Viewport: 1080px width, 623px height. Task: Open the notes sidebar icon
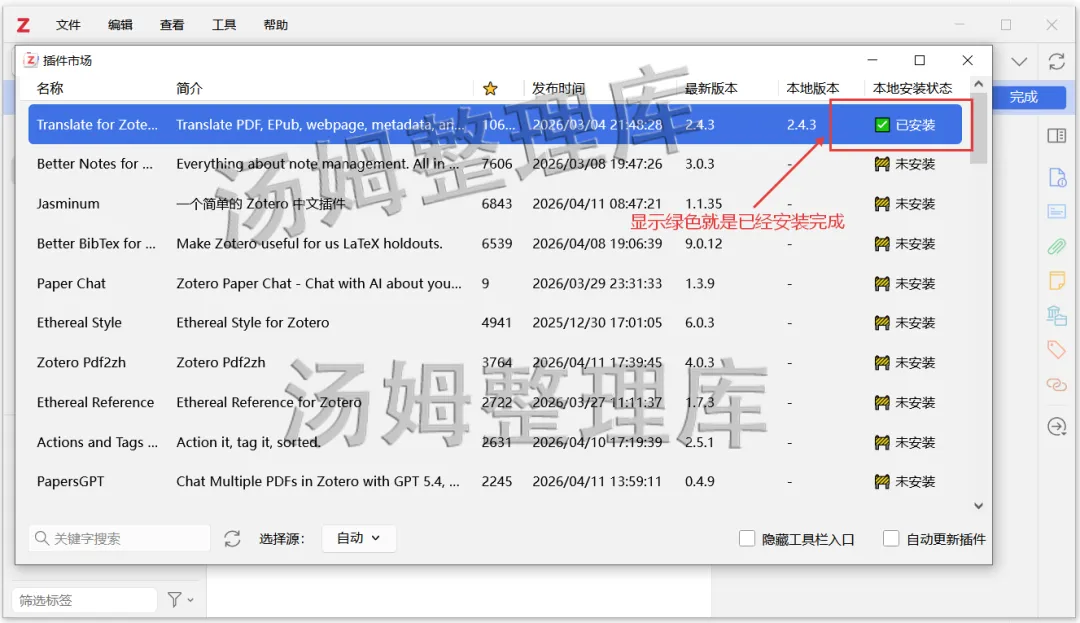(1057, 280)
